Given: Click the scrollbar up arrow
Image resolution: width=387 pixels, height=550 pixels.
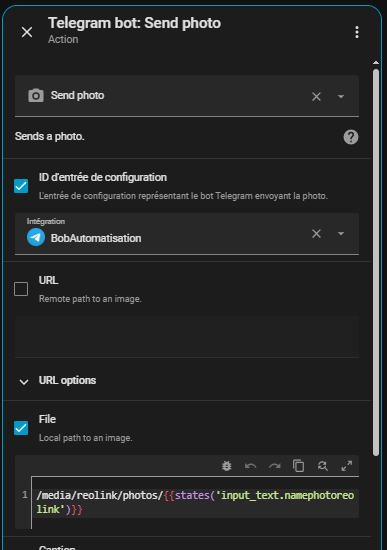Looking at the screenshot, I should point(376,63).
